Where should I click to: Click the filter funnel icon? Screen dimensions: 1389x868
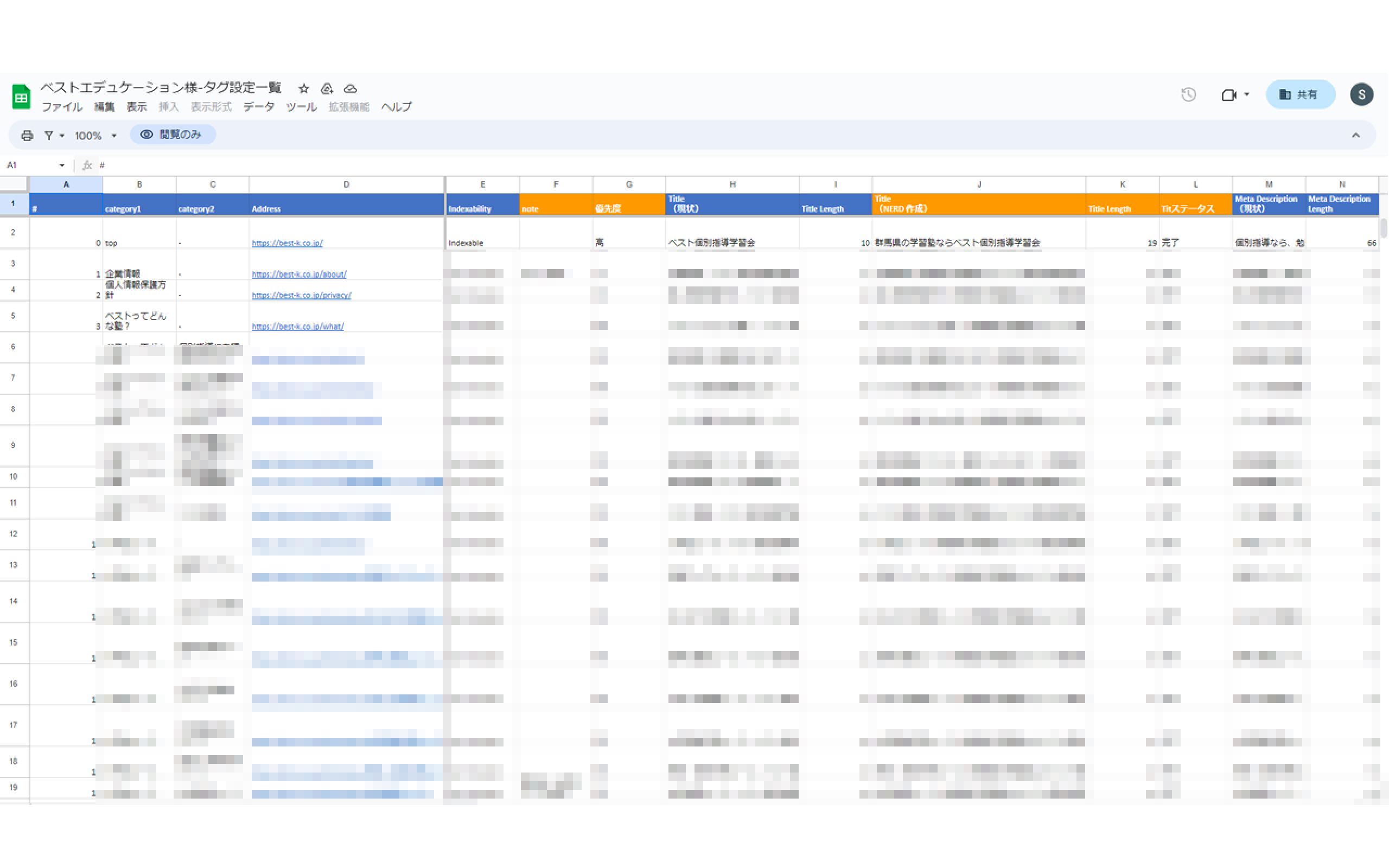pos(49,136)
